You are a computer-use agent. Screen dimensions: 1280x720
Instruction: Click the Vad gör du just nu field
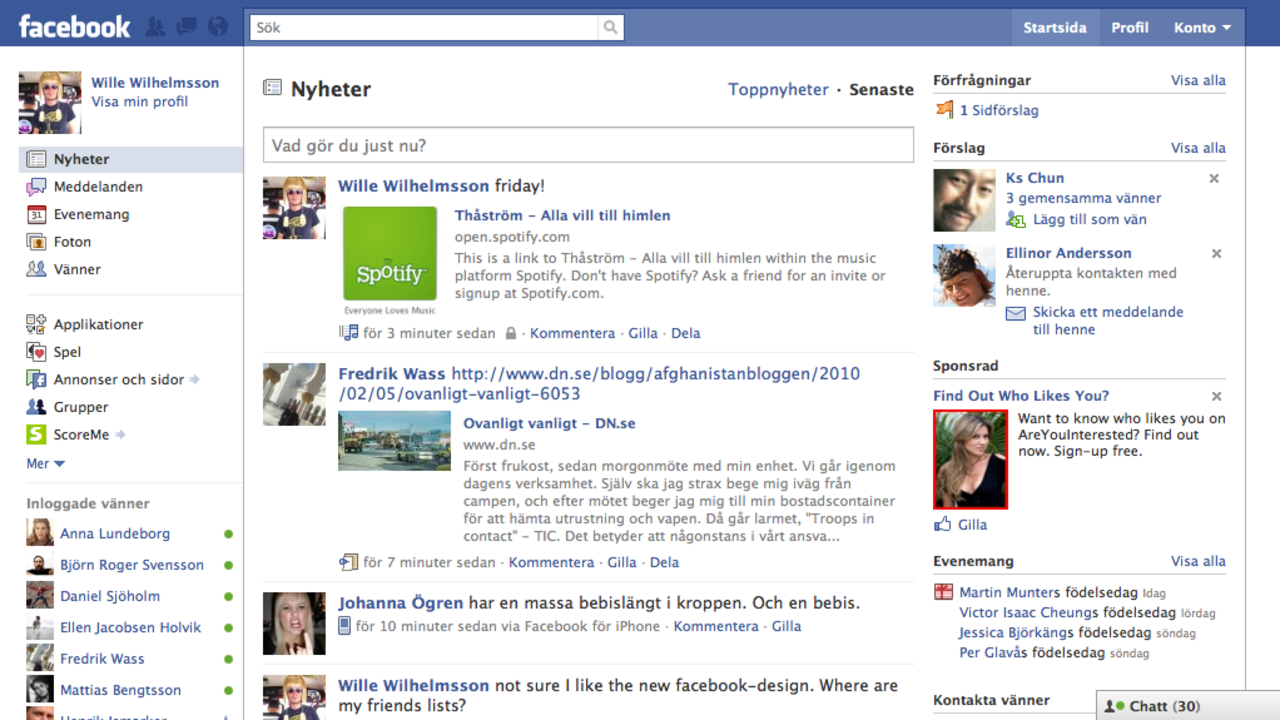point(587,144)
